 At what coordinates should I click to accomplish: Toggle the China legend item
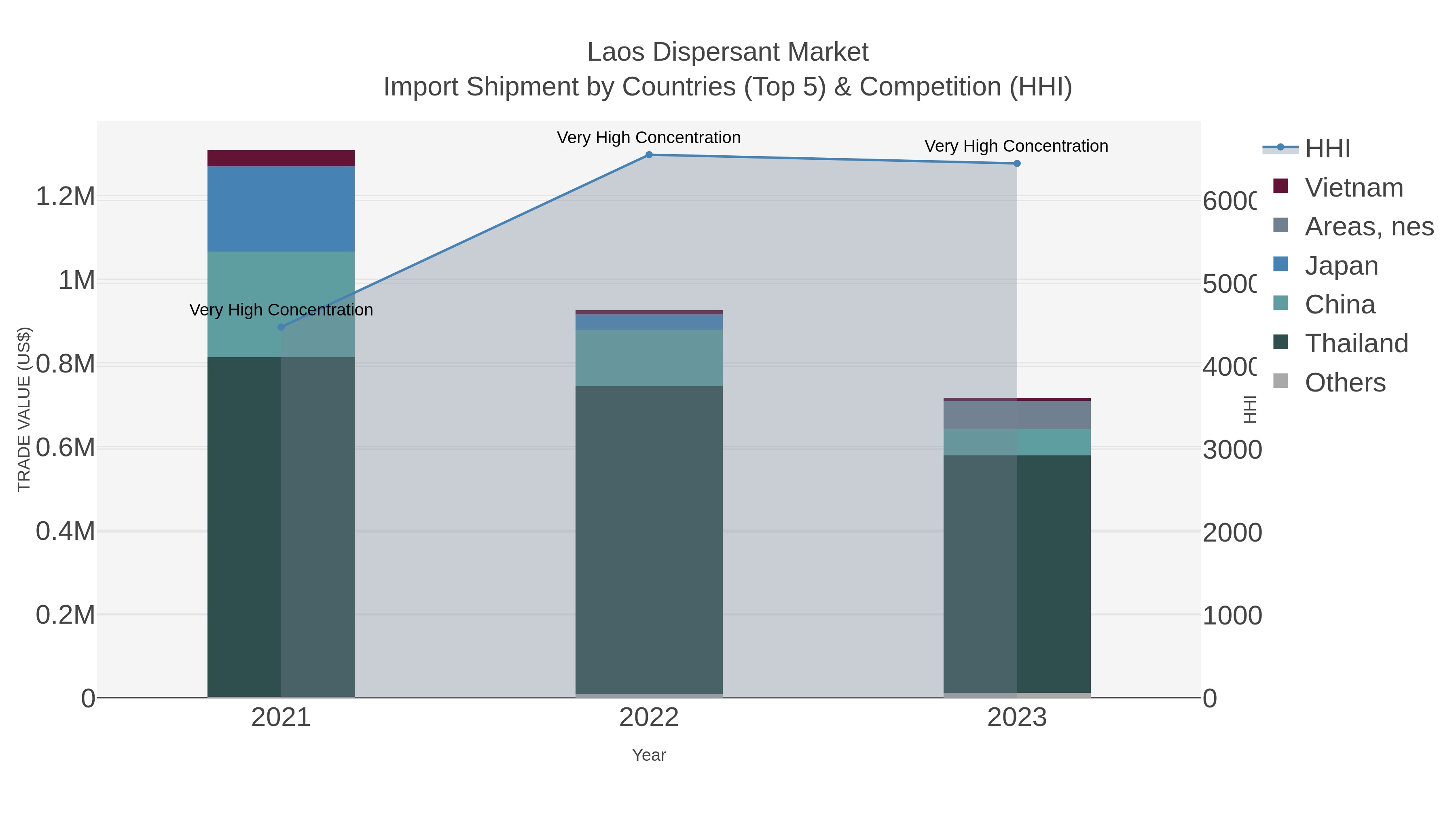coord(1324,304)
